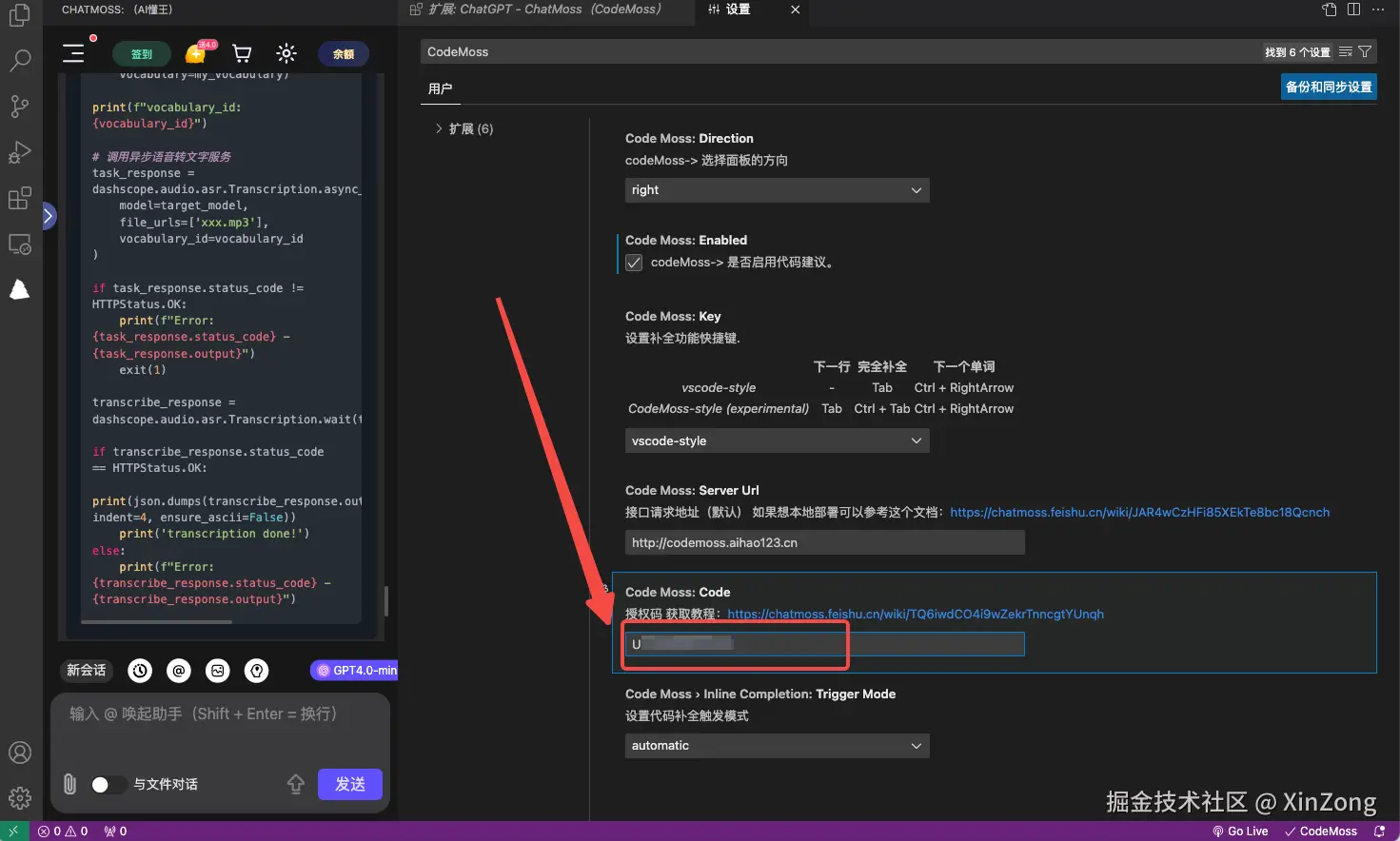Click the upload arrow icon beside 发送

296,784
